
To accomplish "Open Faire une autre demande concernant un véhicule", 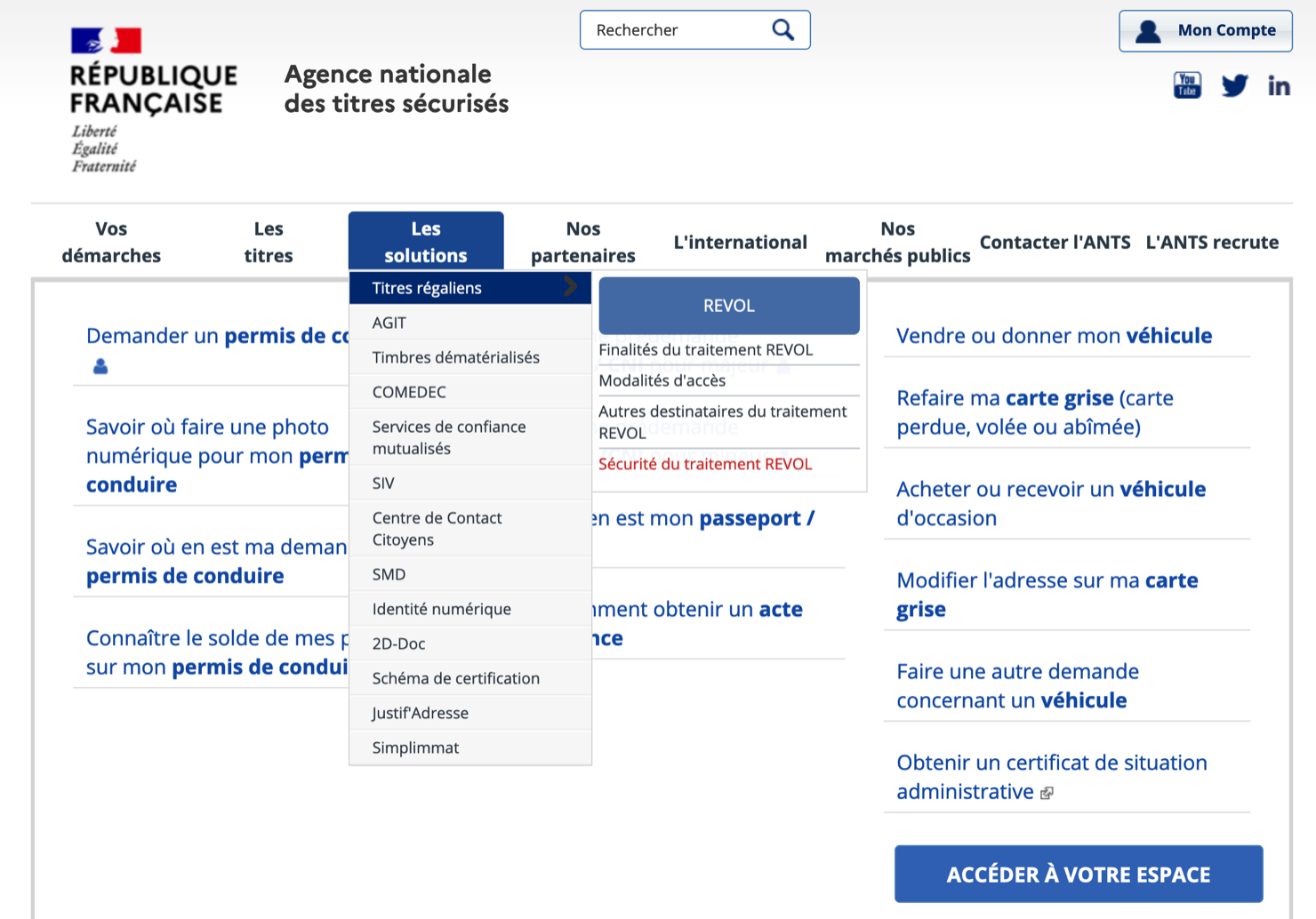I will click(1017, 685).
